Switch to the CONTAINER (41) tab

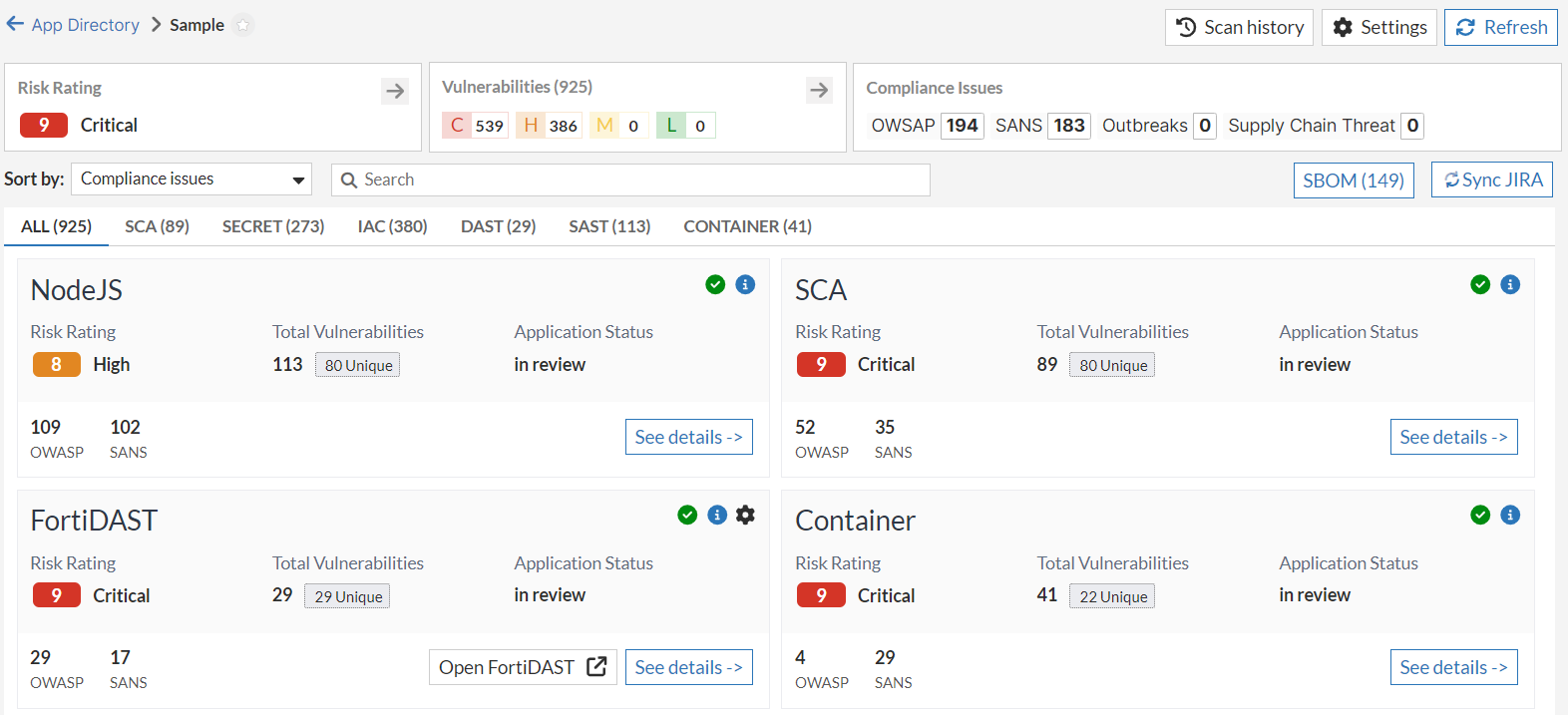(x=747, y=226)
